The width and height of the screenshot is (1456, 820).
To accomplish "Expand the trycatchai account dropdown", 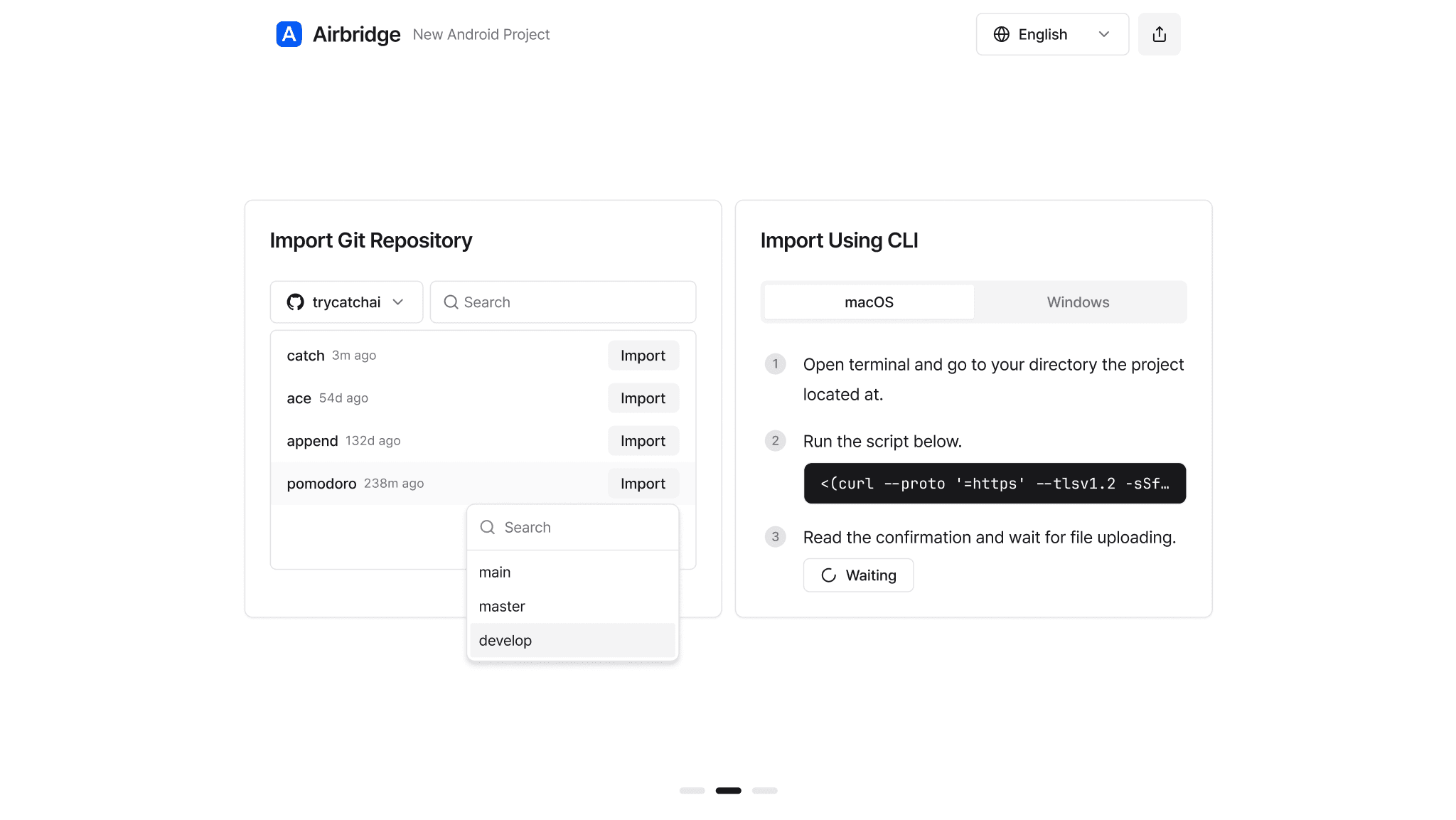I will point(346,302).
